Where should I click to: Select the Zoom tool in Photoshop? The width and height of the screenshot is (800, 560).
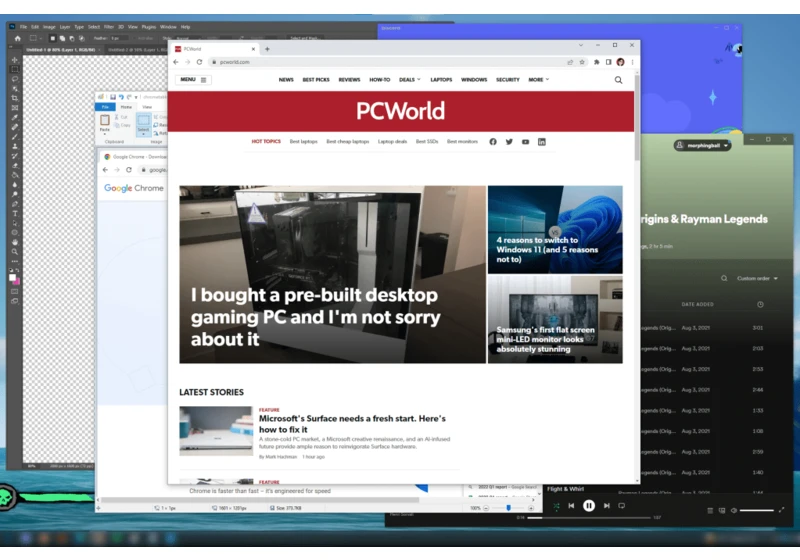tap(15, 252)
